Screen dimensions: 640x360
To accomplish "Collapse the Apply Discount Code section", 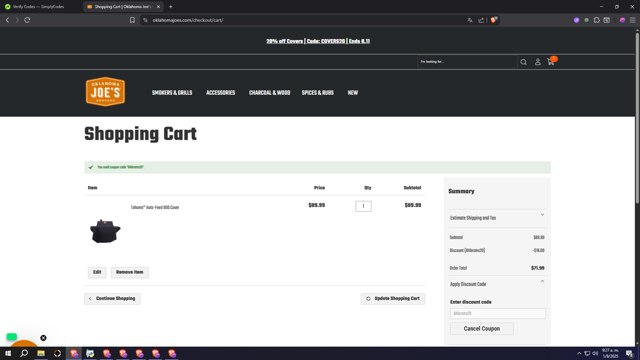I will (497, 284).
